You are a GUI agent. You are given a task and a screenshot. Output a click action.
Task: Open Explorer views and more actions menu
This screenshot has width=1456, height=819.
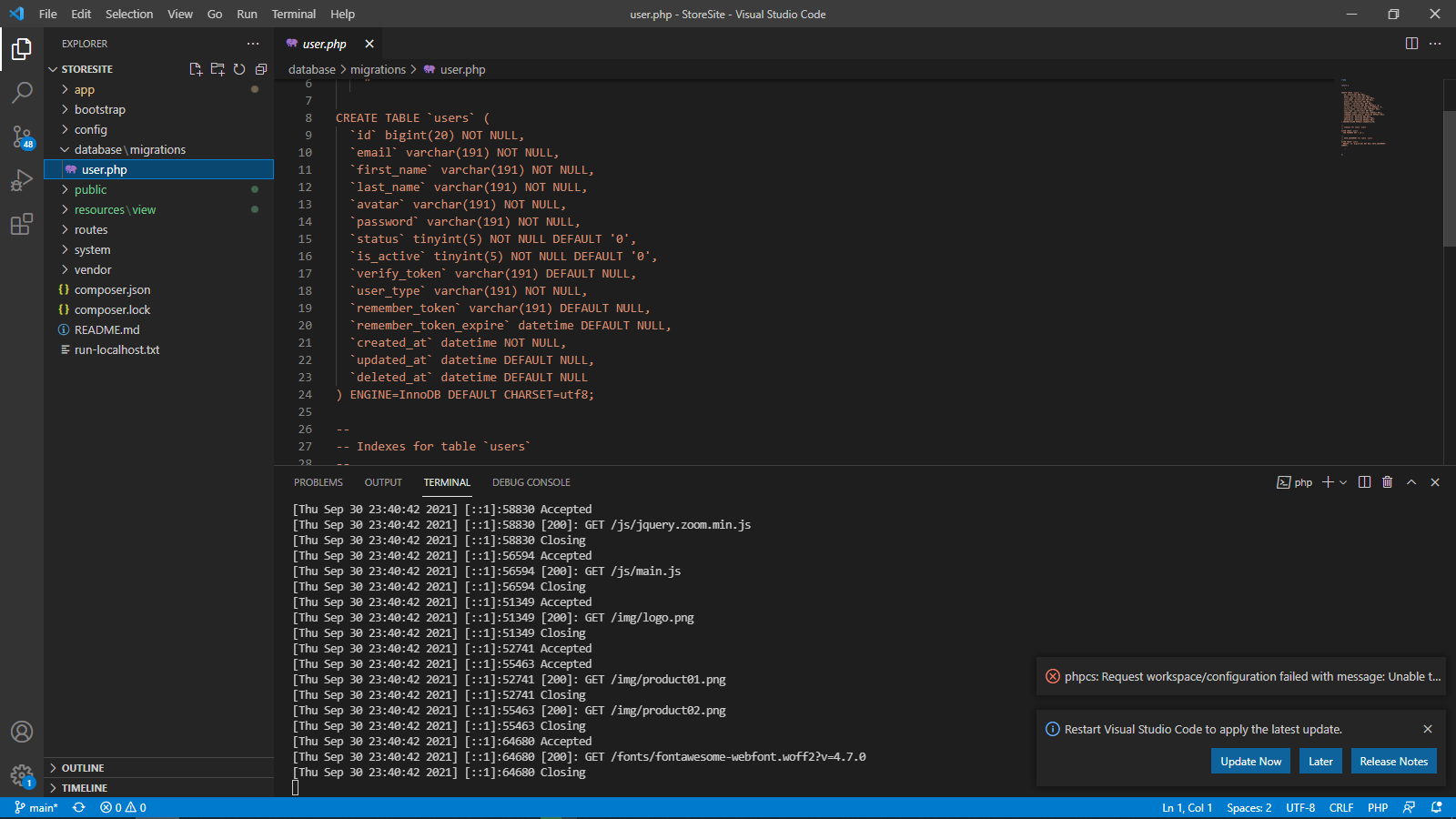coord(253,44)
